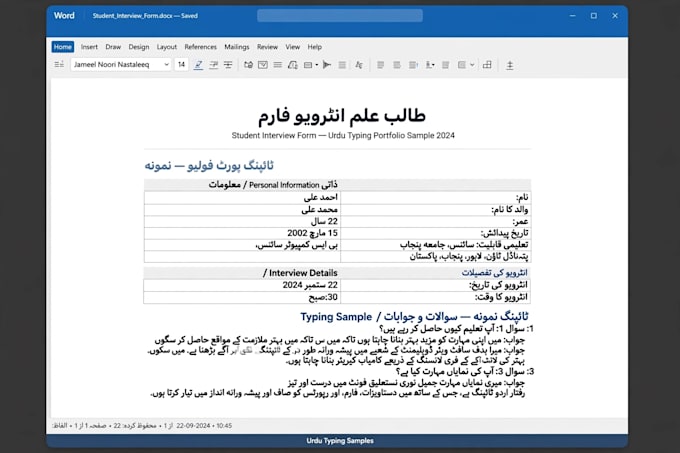The image size is (680, 453).
Task: Click the 'Interview Details' header text
Action: coord(303,273)
